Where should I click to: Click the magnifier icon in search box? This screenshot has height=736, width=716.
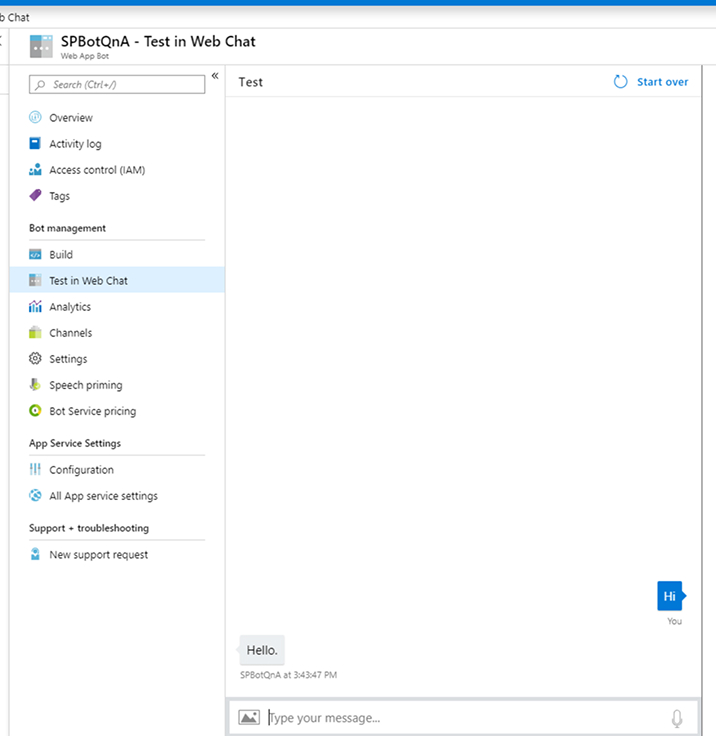click(40, 84)
